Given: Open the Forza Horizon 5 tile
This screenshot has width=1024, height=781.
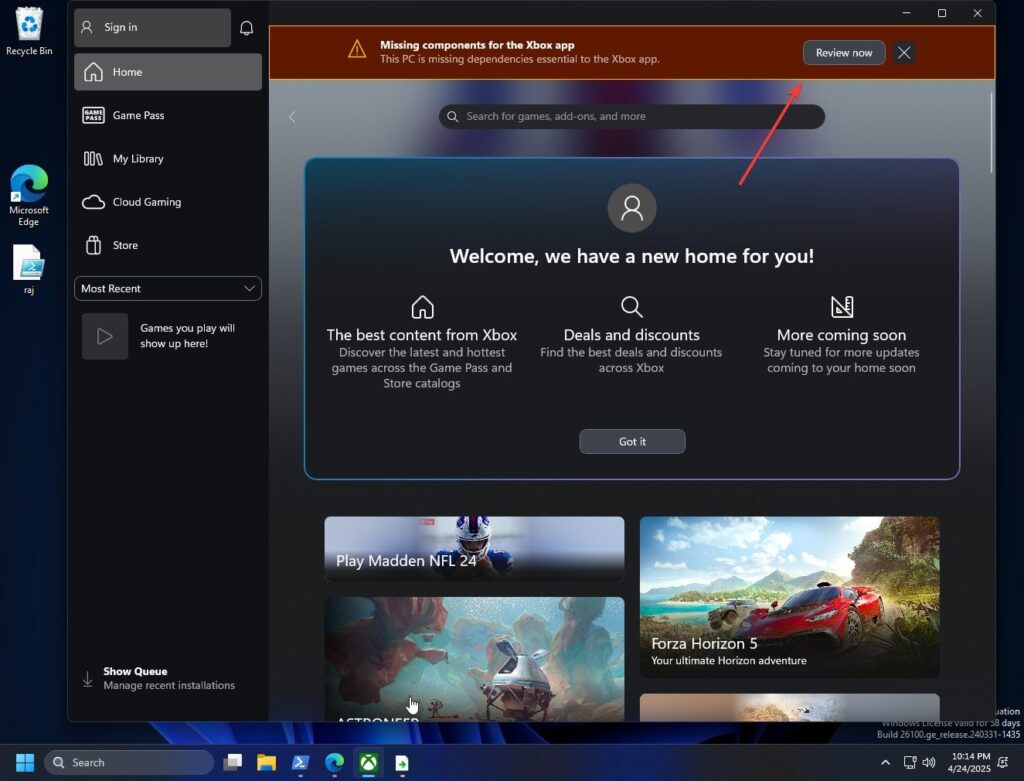Looking at the screenshot, I should [x=790, y=597].
